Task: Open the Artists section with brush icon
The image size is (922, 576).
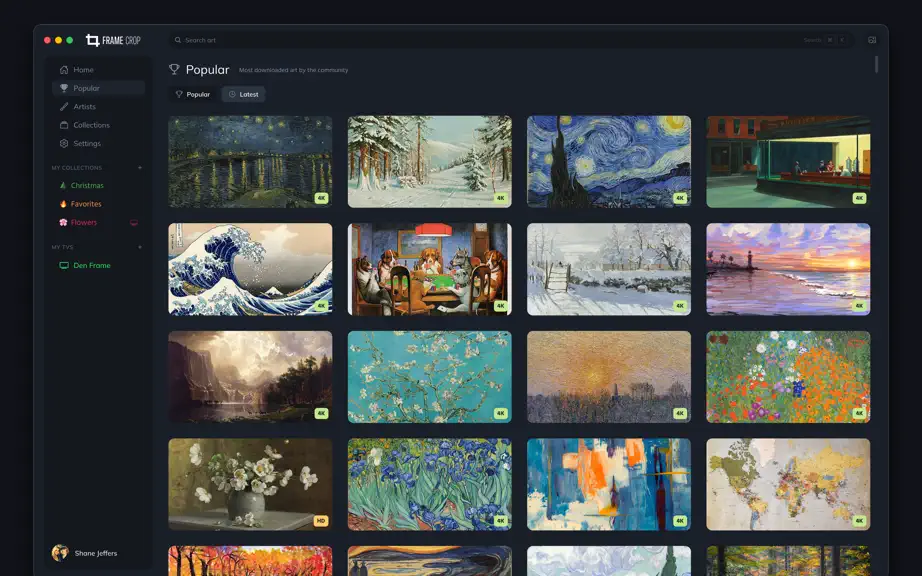Action: pyautogui.click(x=98, y=106)
